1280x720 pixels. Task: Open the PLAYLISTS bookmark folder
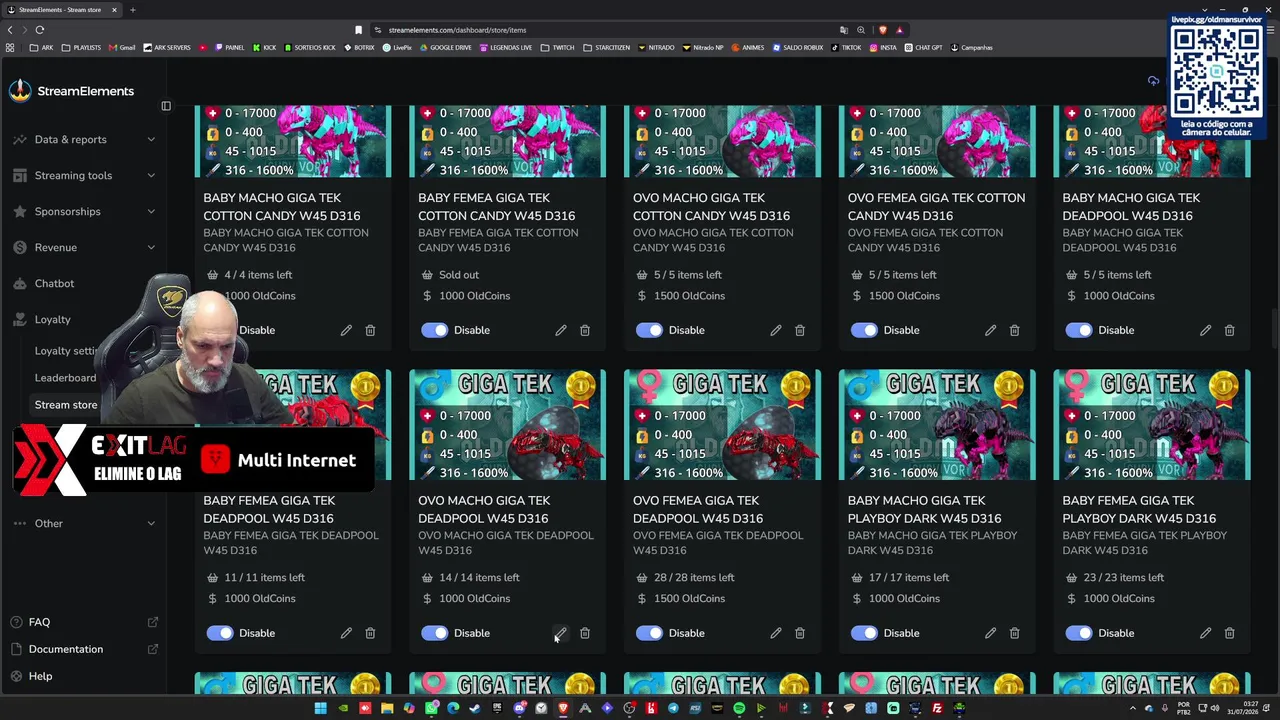81,47
